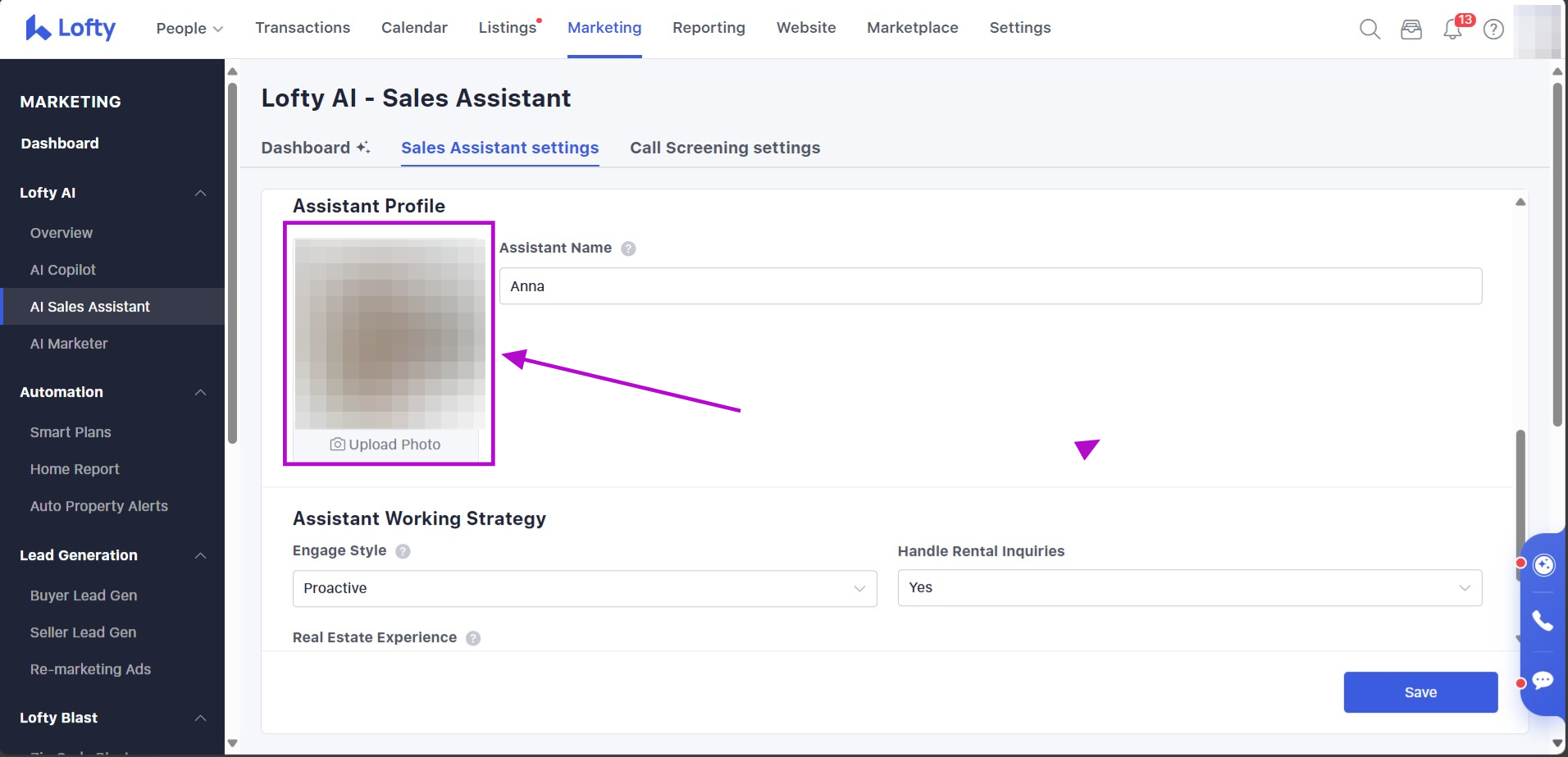Screen dimensions: 1568x757
Task: Click the blurred user avatar in the header
Action: point(1537,31)
